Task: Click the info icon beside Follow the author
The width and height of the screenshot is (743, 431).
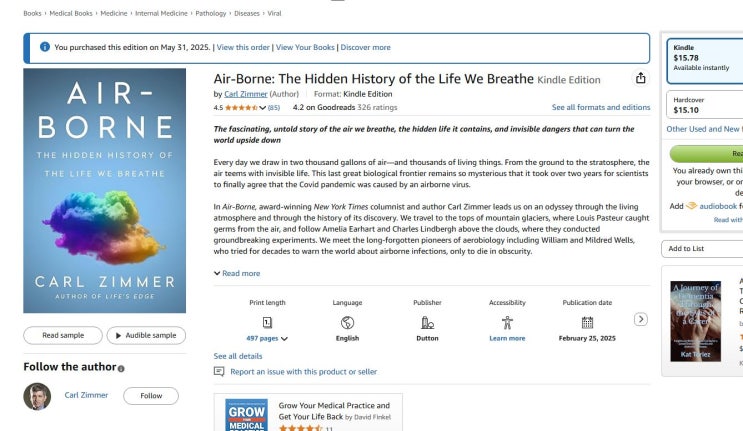Action: coord(121,368)
